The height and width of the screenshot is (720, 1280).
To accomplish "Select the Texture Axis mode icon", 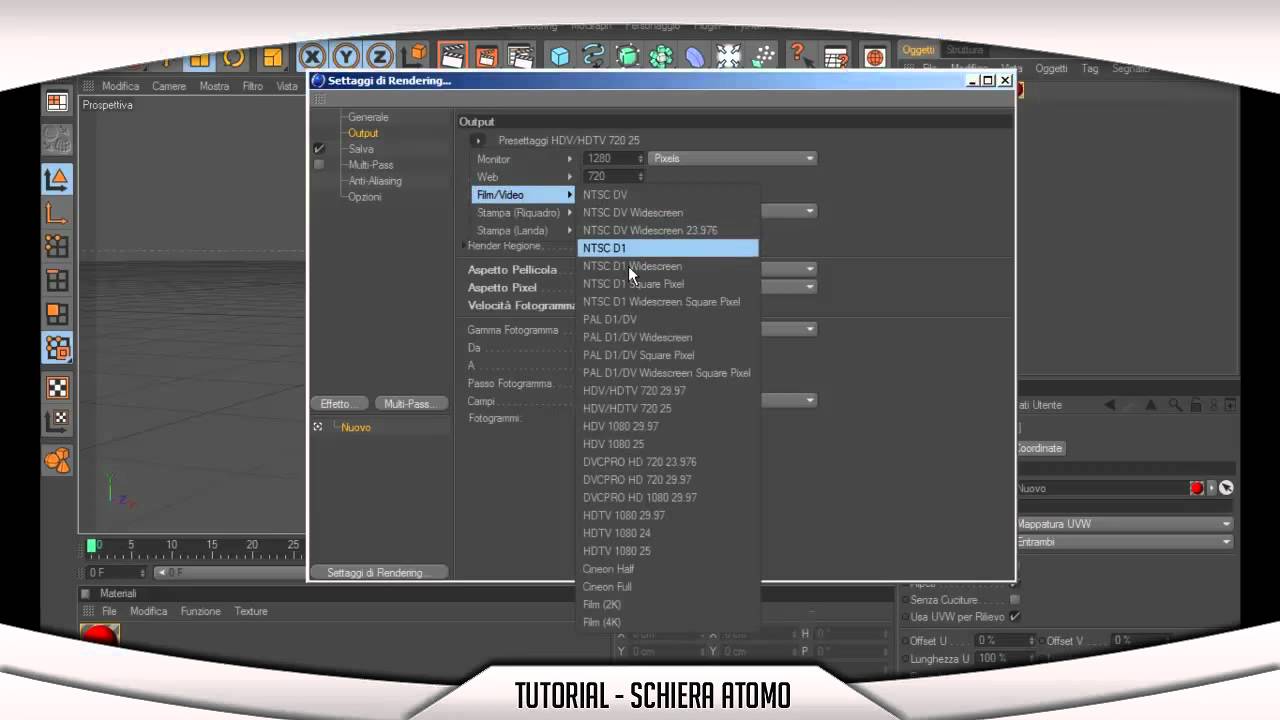I will click(x=57, y=421).
